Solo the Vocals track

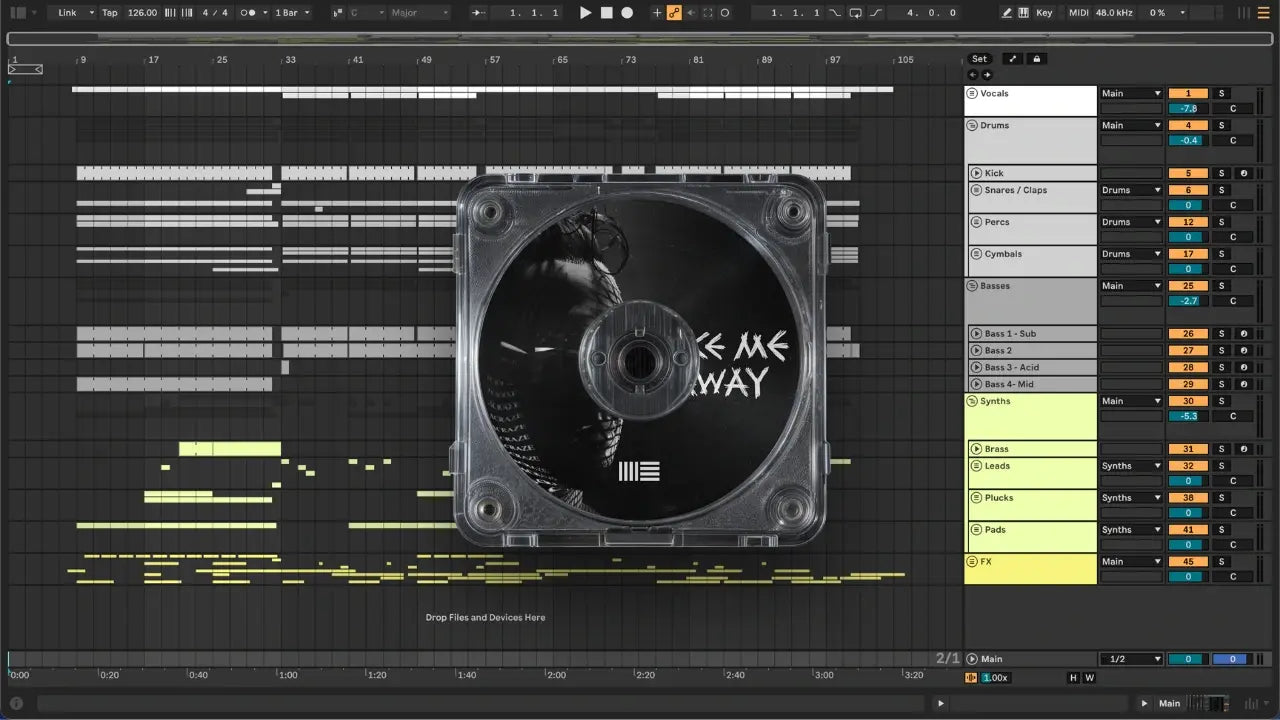pyautogui.click(x=1221, y=93)
